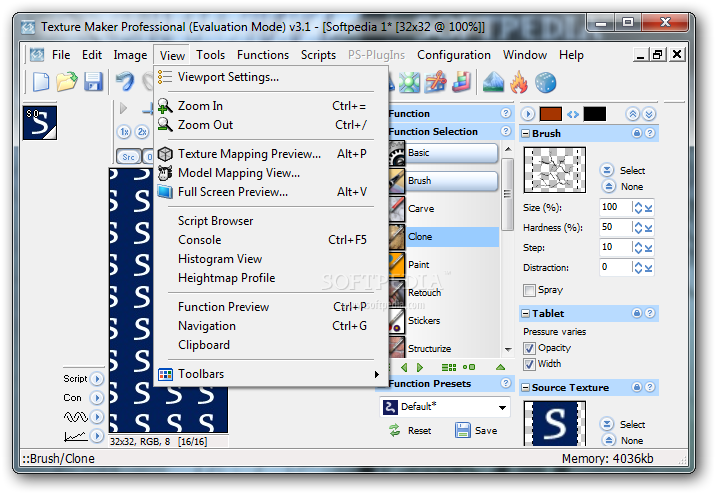Image resolution: width=716 pixels, height=494 pixels.
Task: Adjust the Size (%) stepper arrows
Action: 638,207
